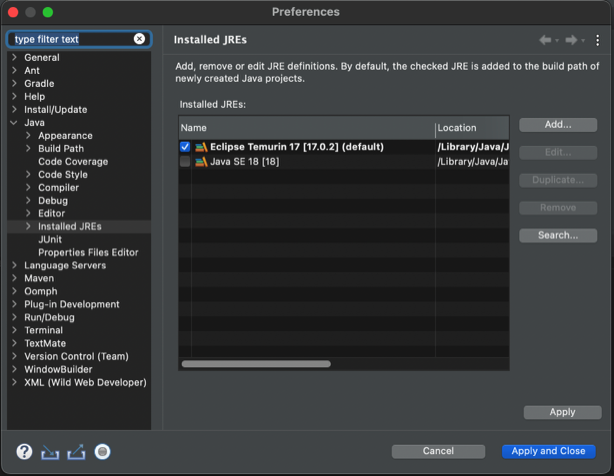Expand the General tree node

14,58
